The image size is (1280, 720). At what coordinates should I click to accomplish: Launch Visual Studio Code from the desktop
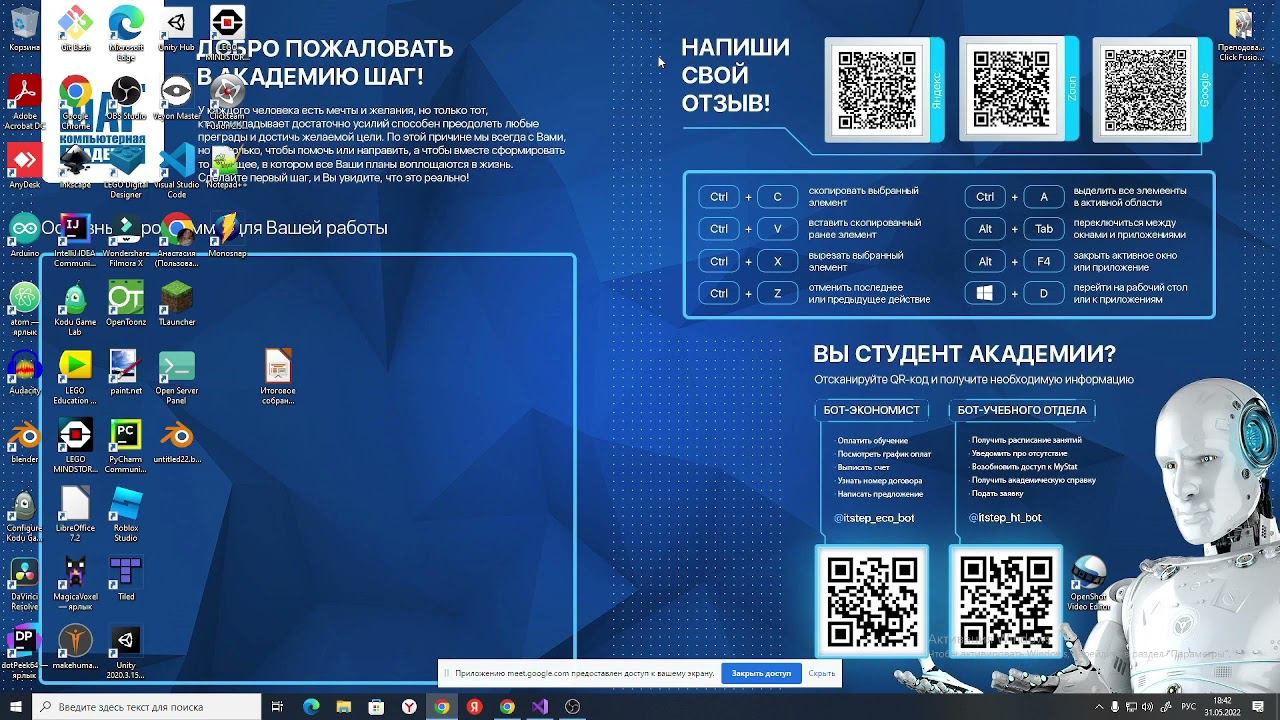point(176,170)
